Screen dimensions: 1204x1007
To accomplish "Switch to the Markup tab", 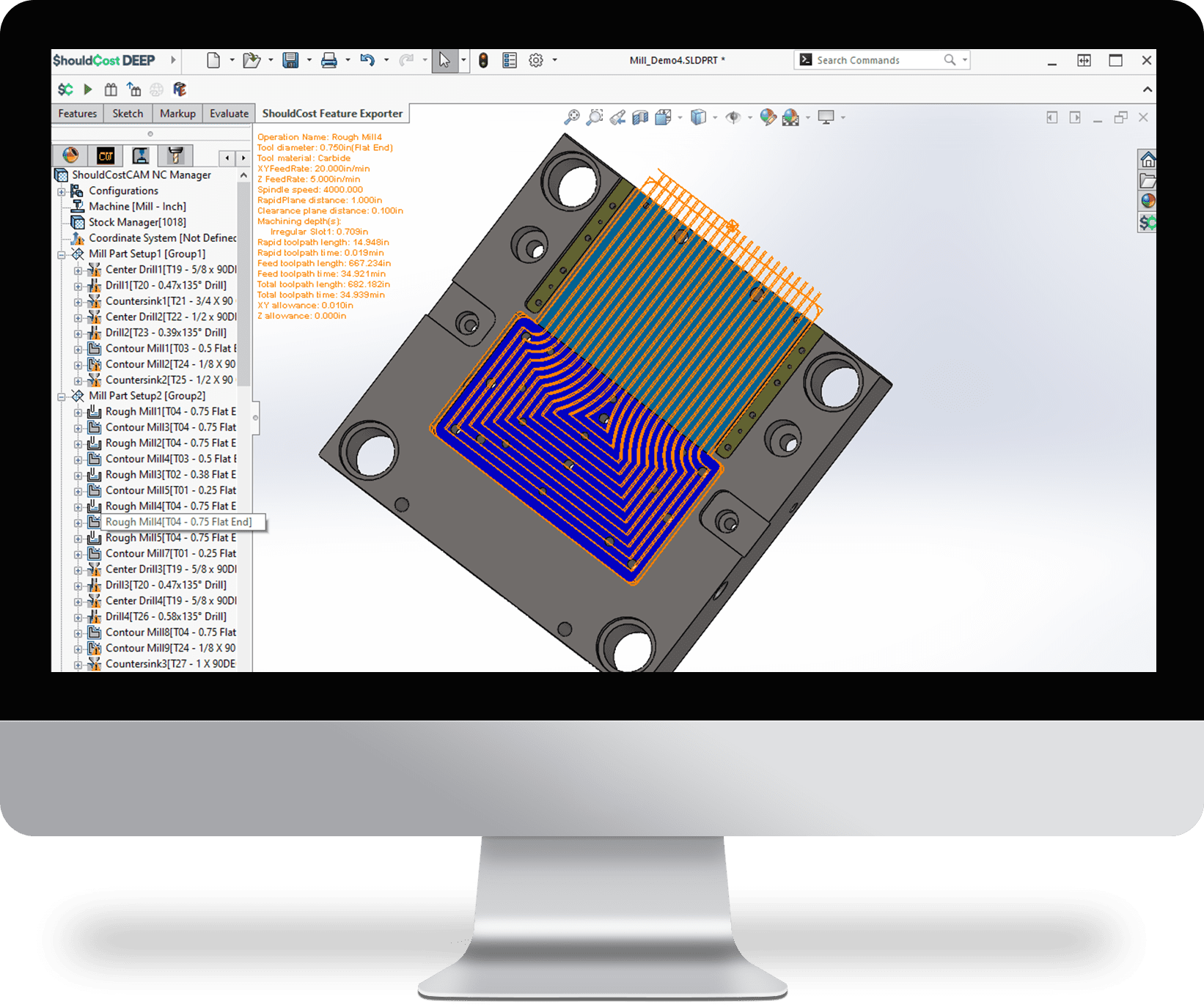I will click(x=177, y=114).
